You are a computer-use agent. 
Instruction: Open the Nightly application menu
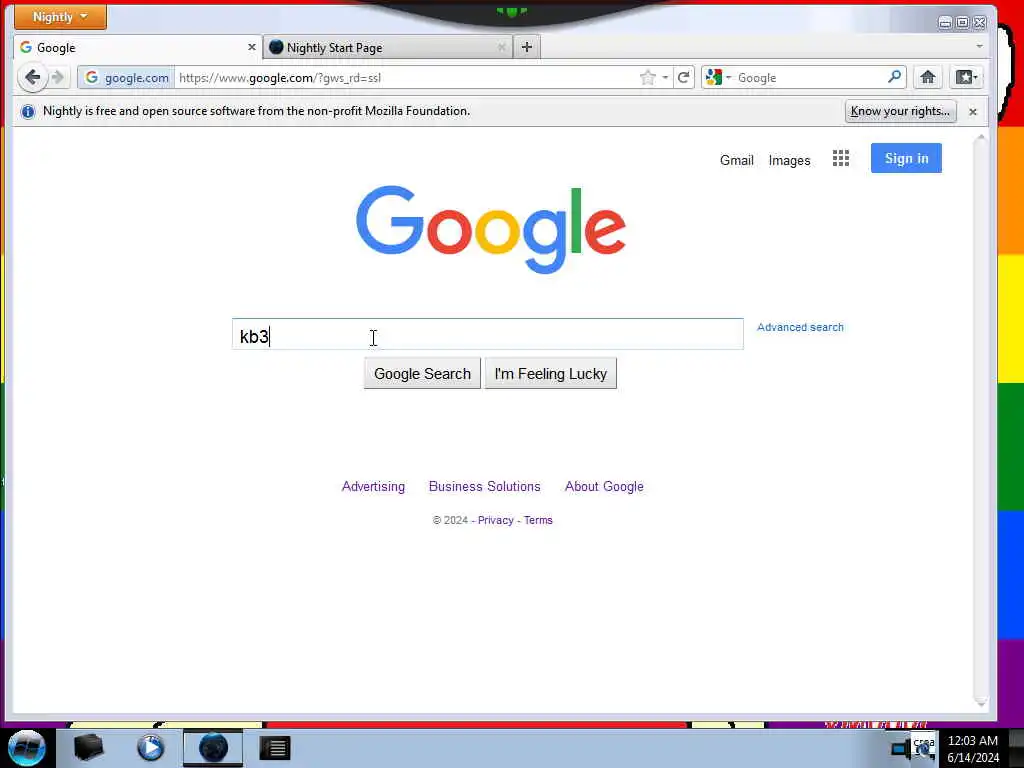pyautogui.click(x=60, y=16)
